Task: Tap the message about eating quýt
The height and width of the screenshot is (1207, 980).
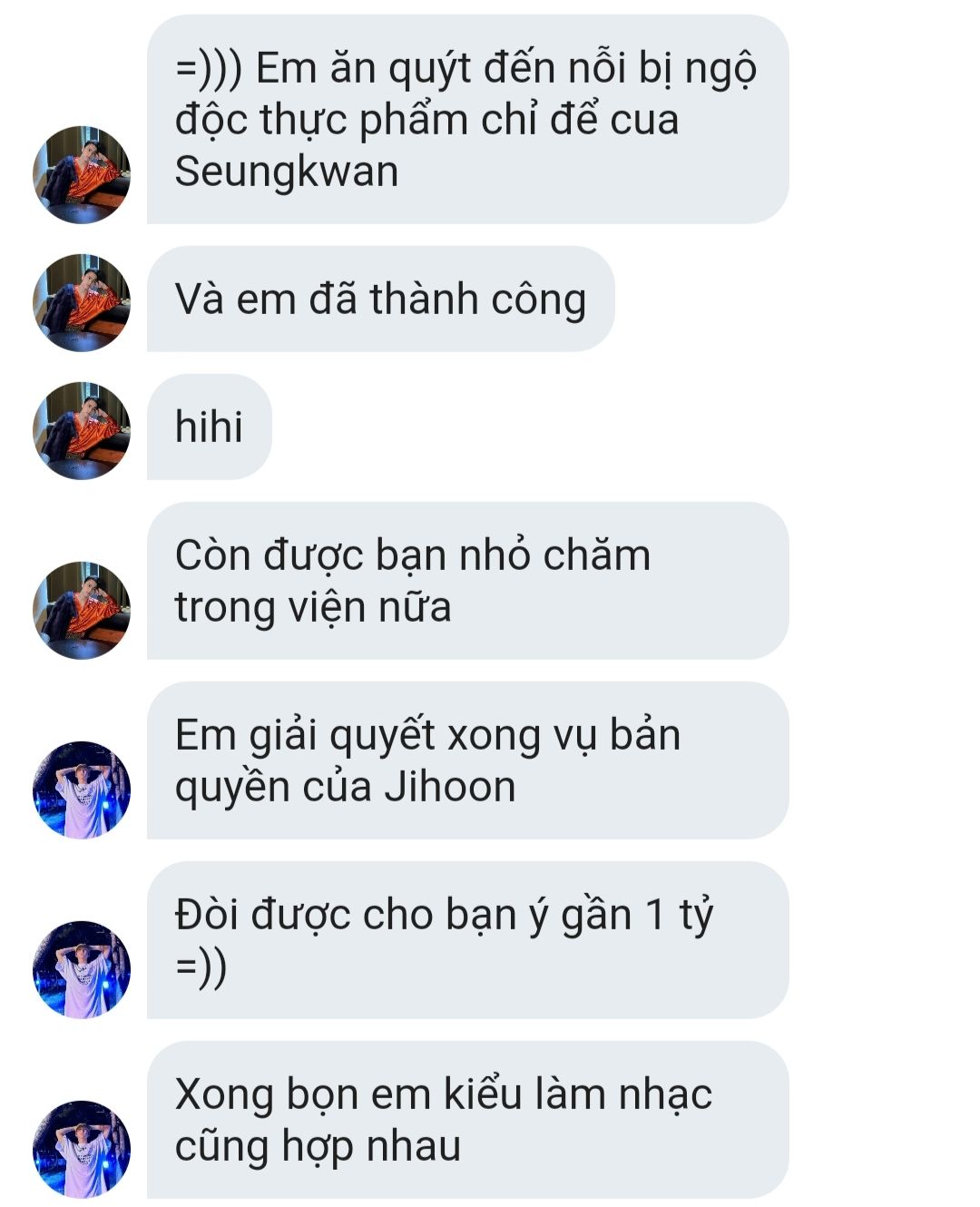Action: pyautogui.click(x=468, y=119)
